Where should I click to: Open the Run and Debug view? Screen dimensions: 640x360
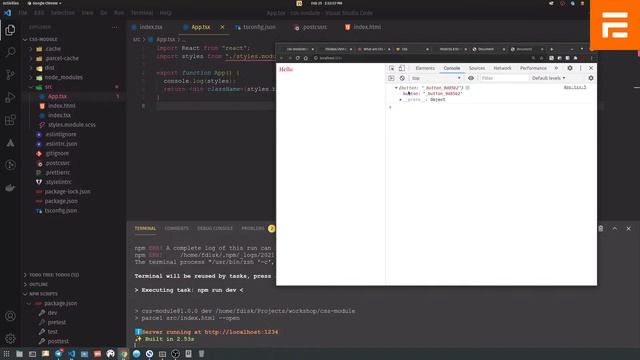(x=10, y=97)
